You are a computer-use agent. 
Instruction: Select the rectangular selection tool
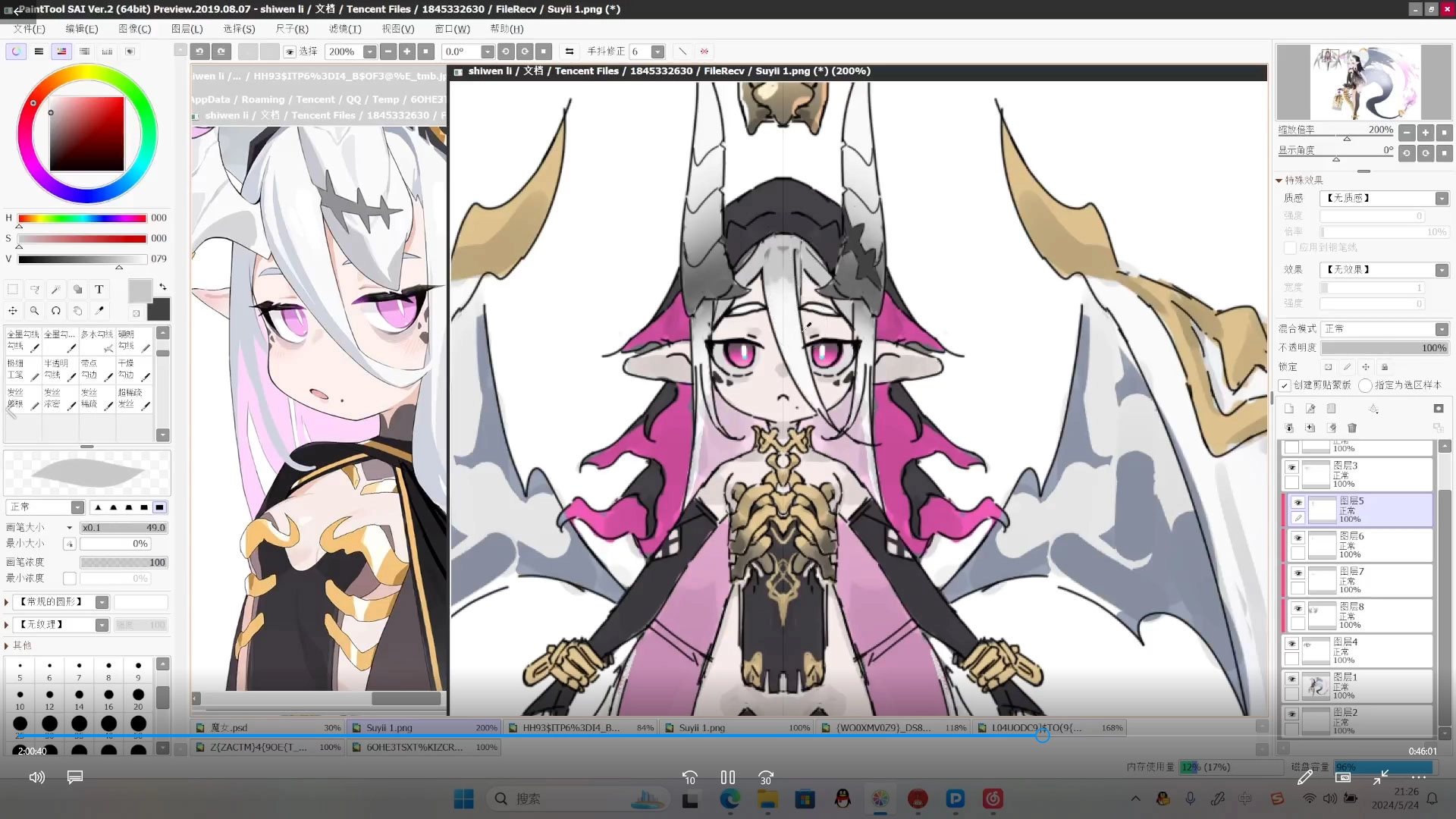13,289
